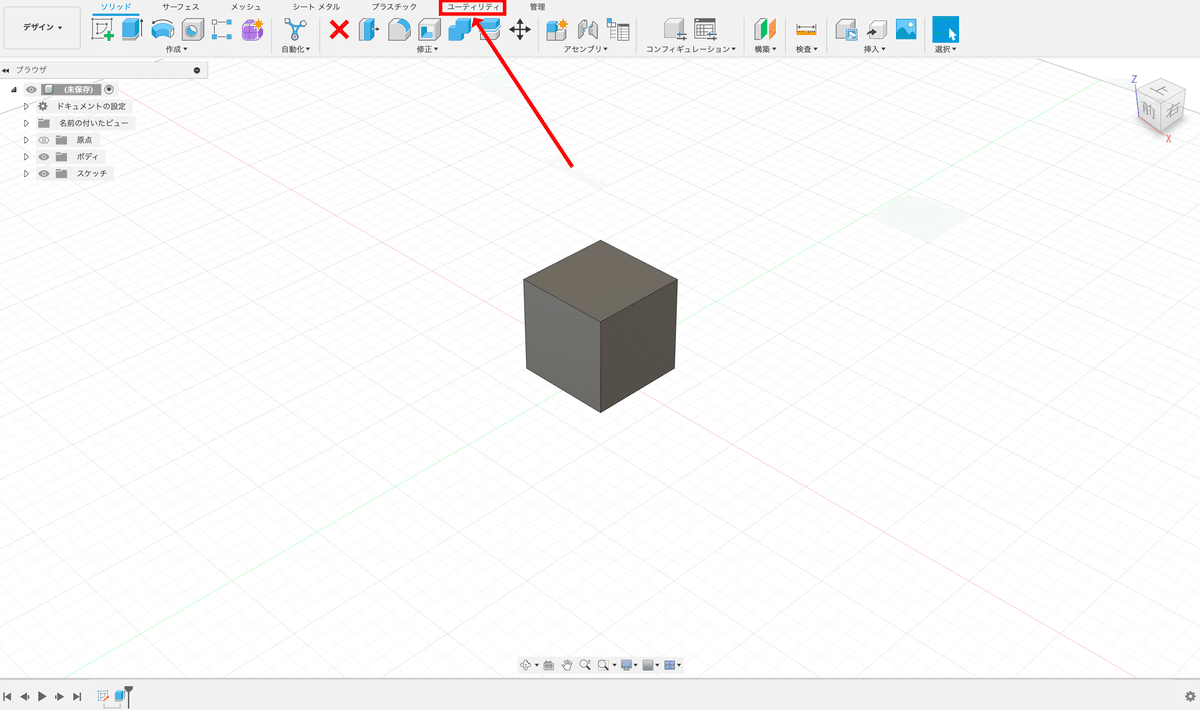The height and width of the screenshot is (710, 1200).
Task: Hide the スケッチ folder via eye
Action: (44, 173)
